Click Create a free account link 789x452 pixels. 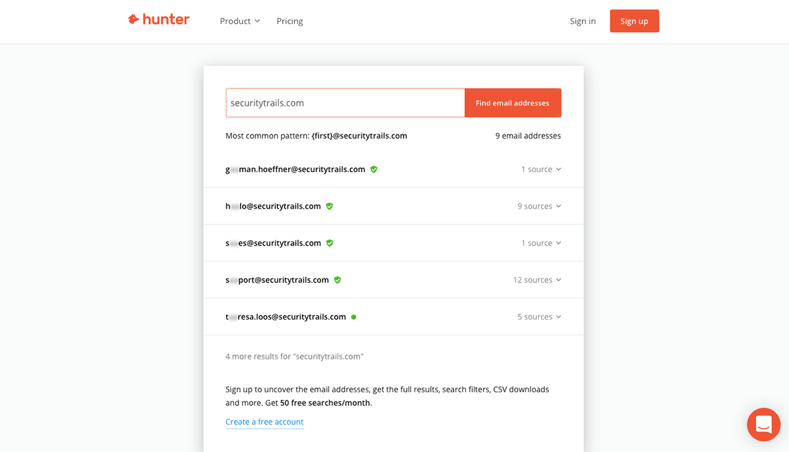(265, 422)
